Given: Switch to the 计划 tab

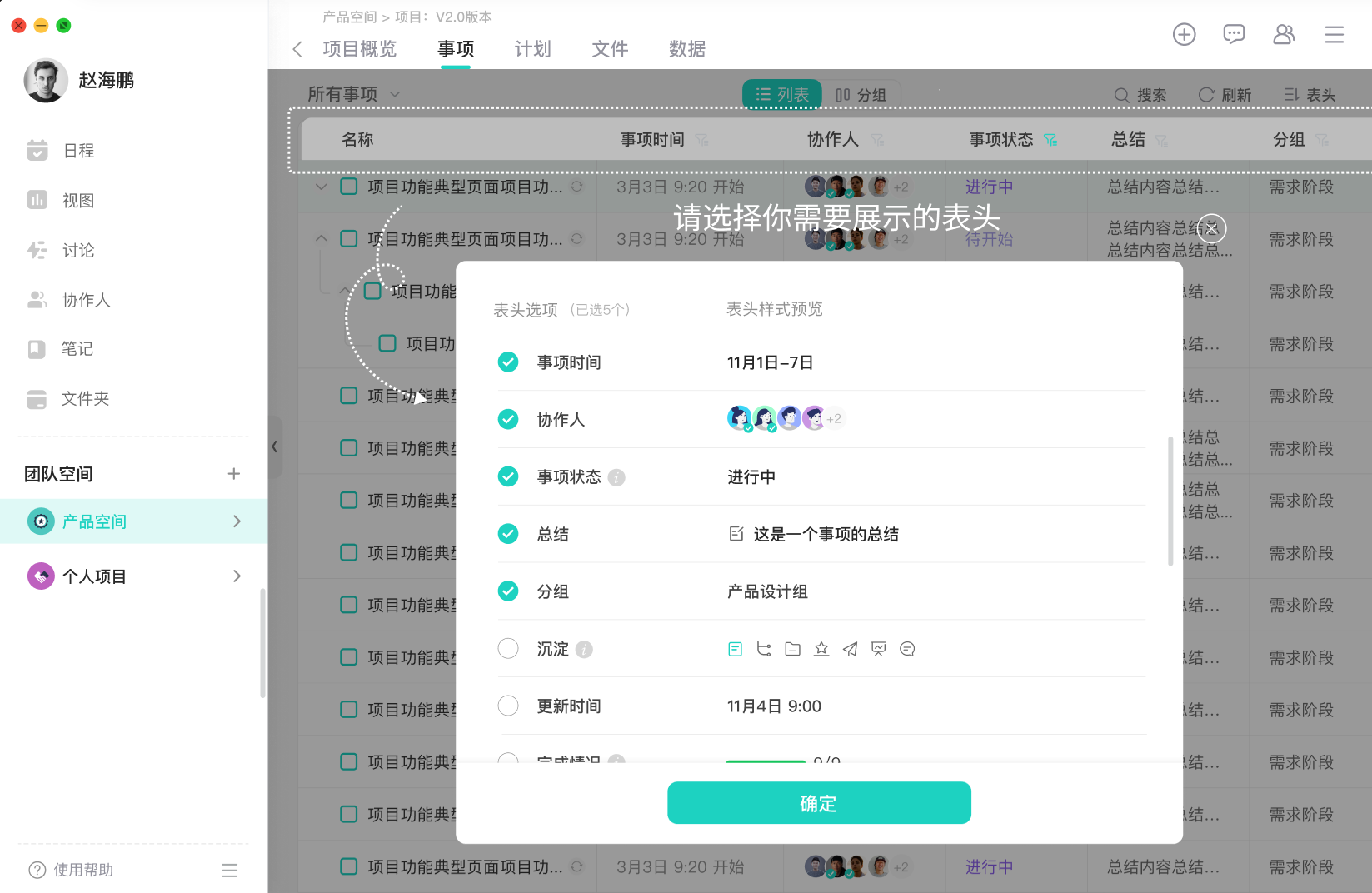Looking at the screenshot, I should (x=532, y=49).
